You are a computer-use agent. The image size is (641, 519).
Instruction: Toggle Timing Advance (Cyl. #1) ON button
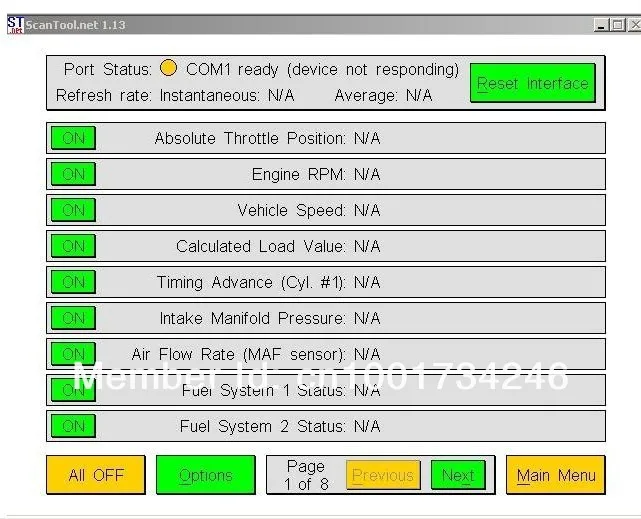pyautogui.click(x=74, y=282)
